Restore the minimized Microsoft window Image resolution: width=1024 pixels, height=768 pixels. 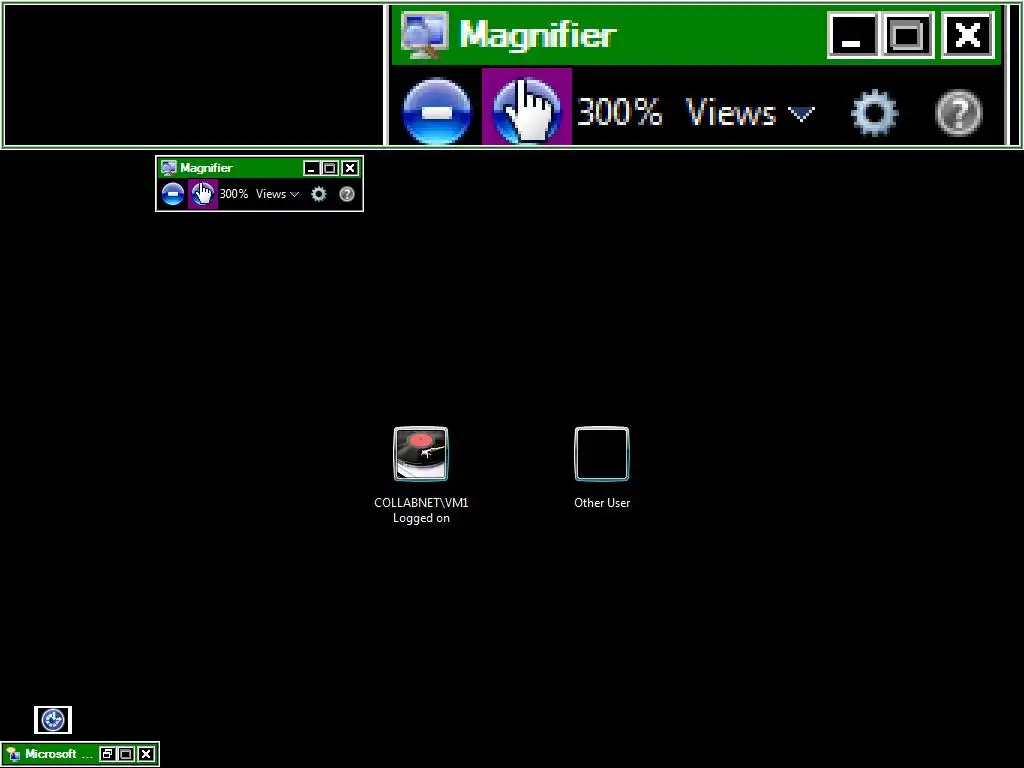click(x=107, y=754)
